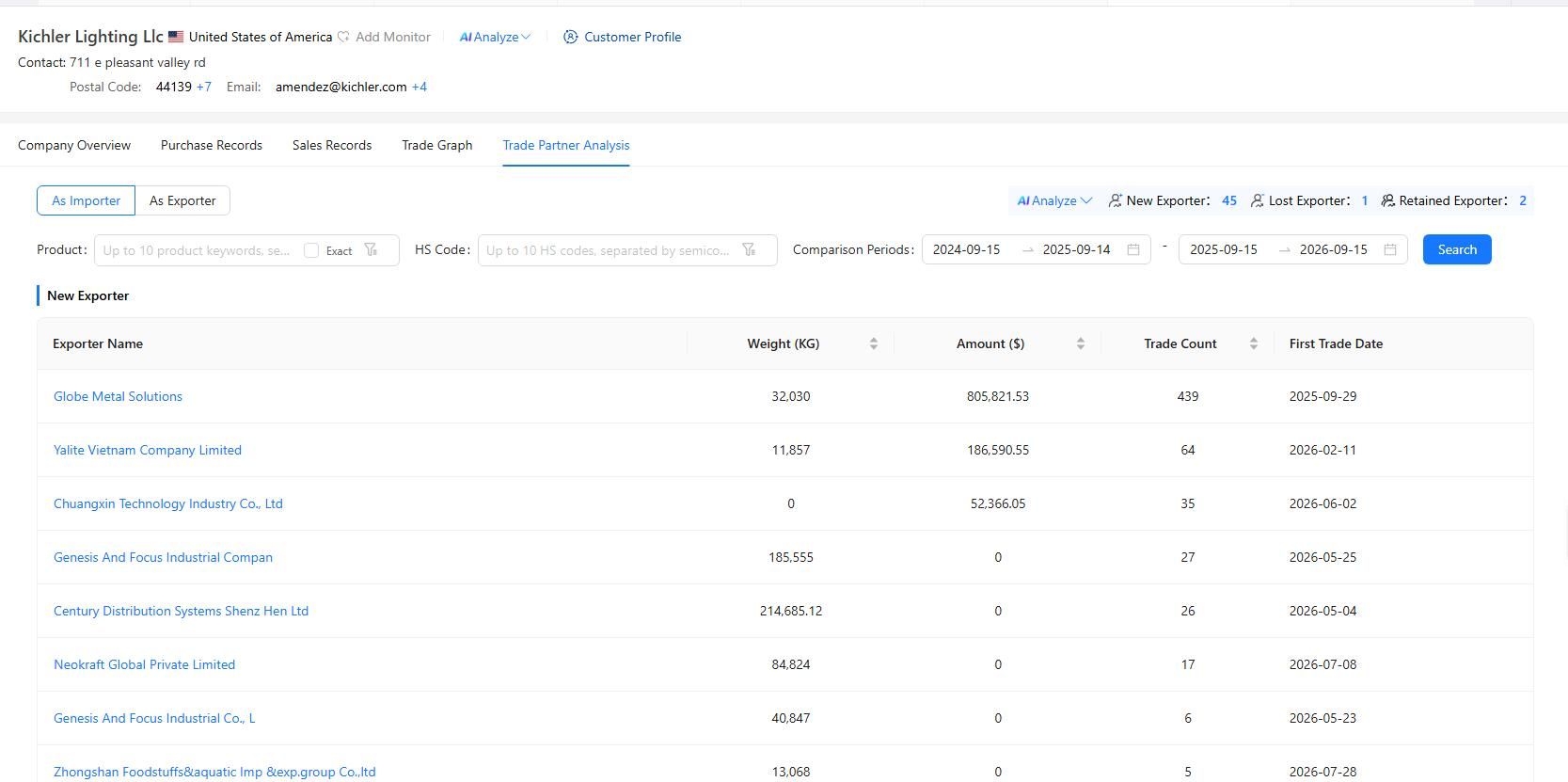This screenshot has width=1568, height=782.
Task: Click the Customer Profile icon
Action: (570, 37)
